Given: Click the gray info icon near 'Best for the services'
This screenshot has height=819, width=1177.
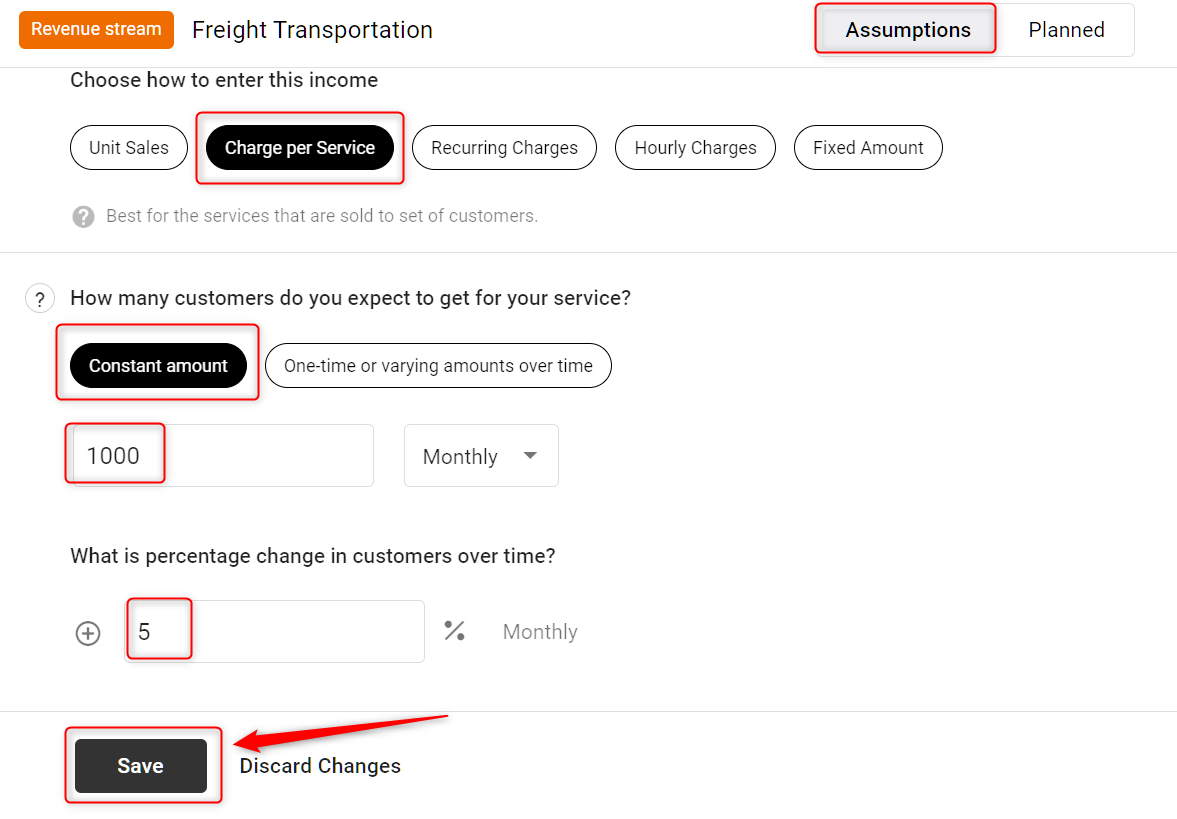Looking at the screenshot, I should [84, 216].
